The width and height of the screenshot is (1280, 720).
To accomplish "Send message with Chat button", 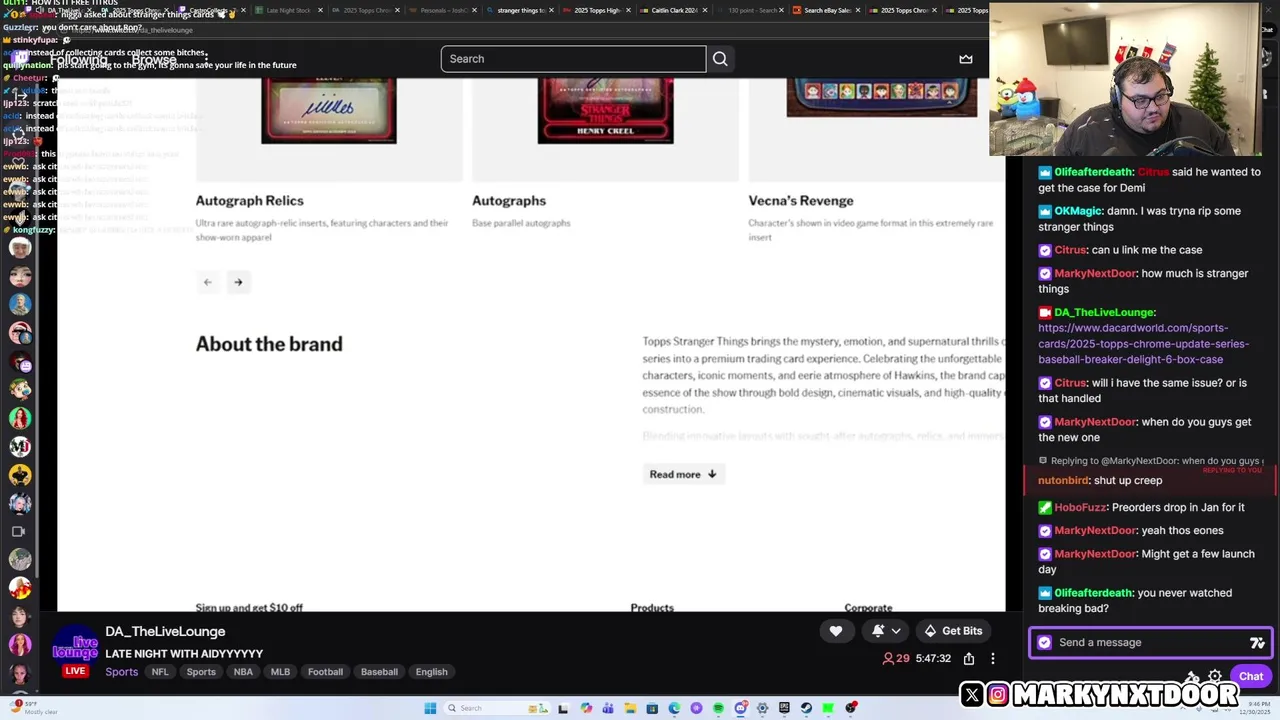I will (1251, 676).
